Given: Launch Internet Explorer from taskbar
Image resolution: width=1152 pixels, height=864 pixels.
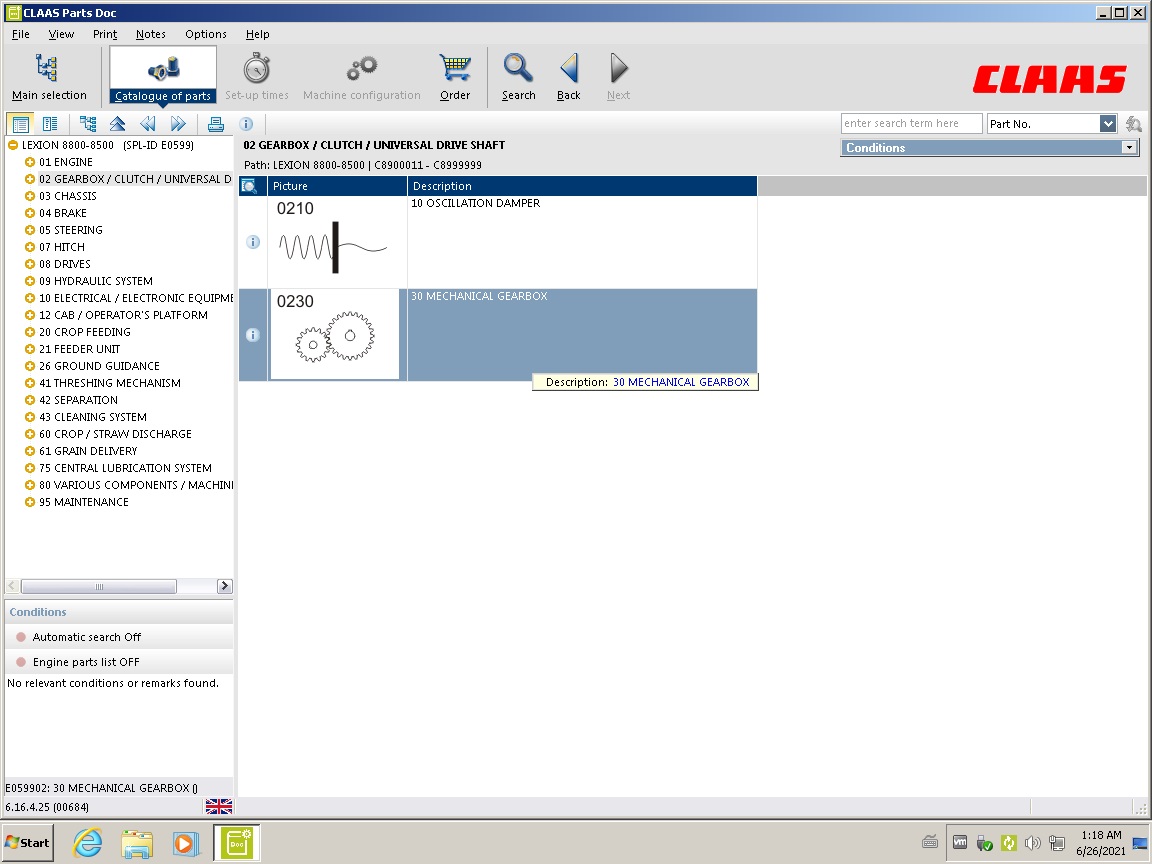Looking at the screenshot, I should pyautogui.click(x=87, y=843).
